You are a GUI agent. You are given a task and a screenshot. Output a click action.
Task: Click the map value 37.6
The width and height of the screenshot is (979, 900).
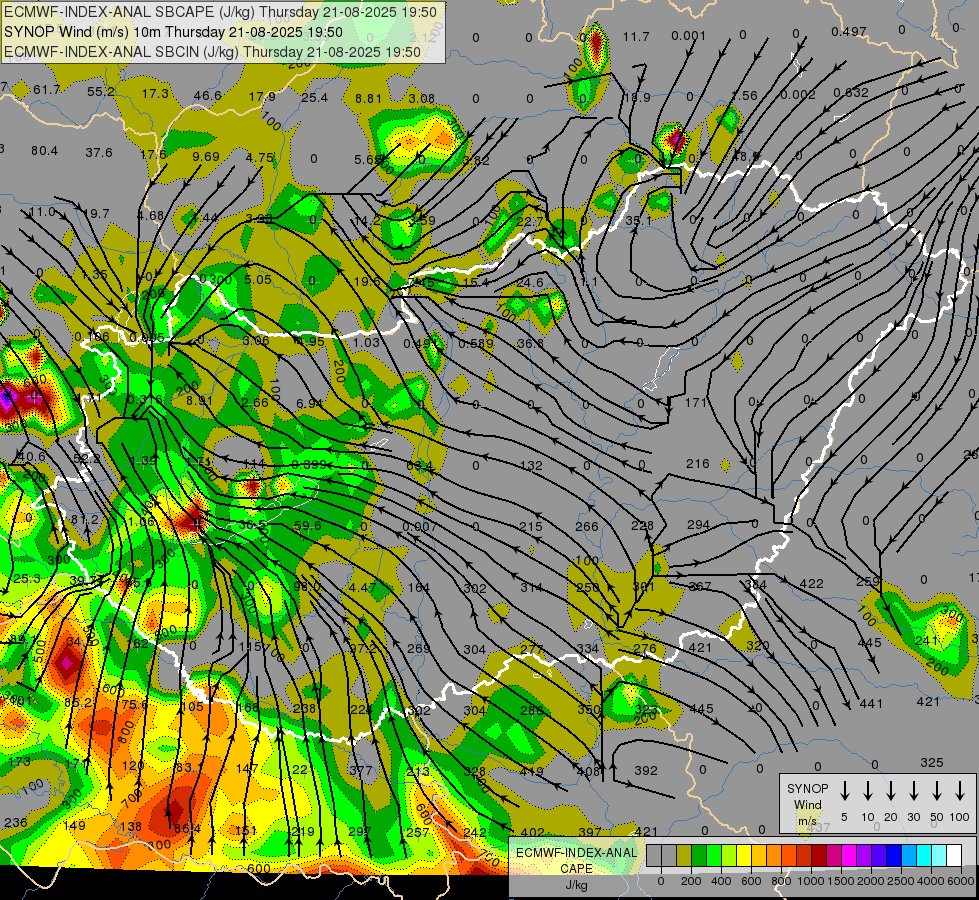point(99,152)
